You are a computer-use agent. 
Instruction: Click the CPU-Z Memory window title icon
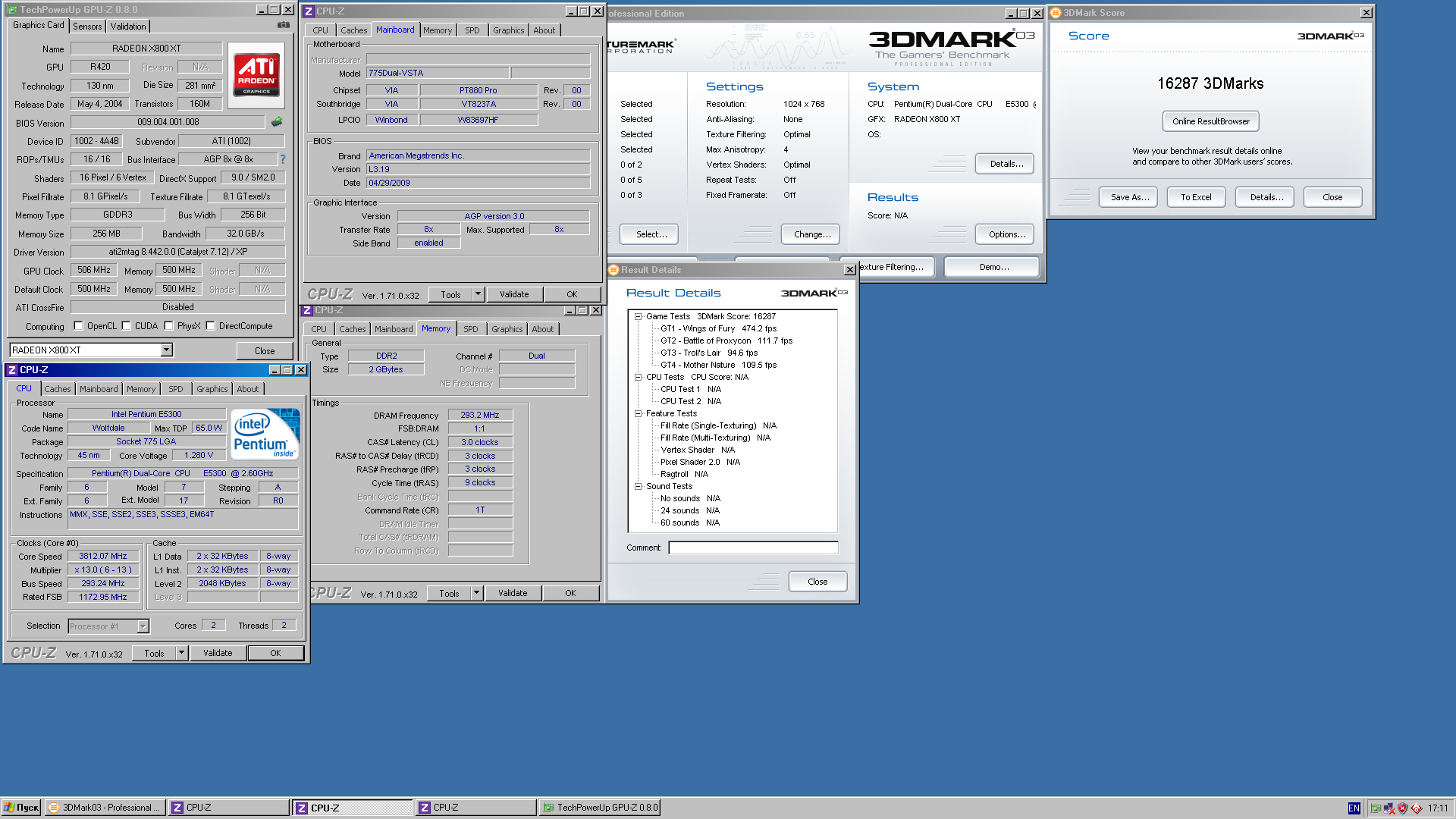pos(308,310)
